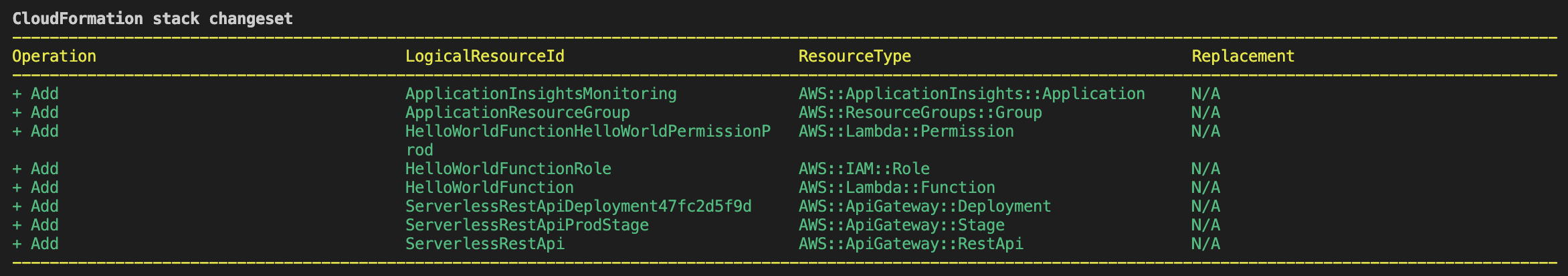Click the AWS::ApplicationInsights::Application type text
Viewport: 1568px width, 276px height.
[x=972, y=94]
